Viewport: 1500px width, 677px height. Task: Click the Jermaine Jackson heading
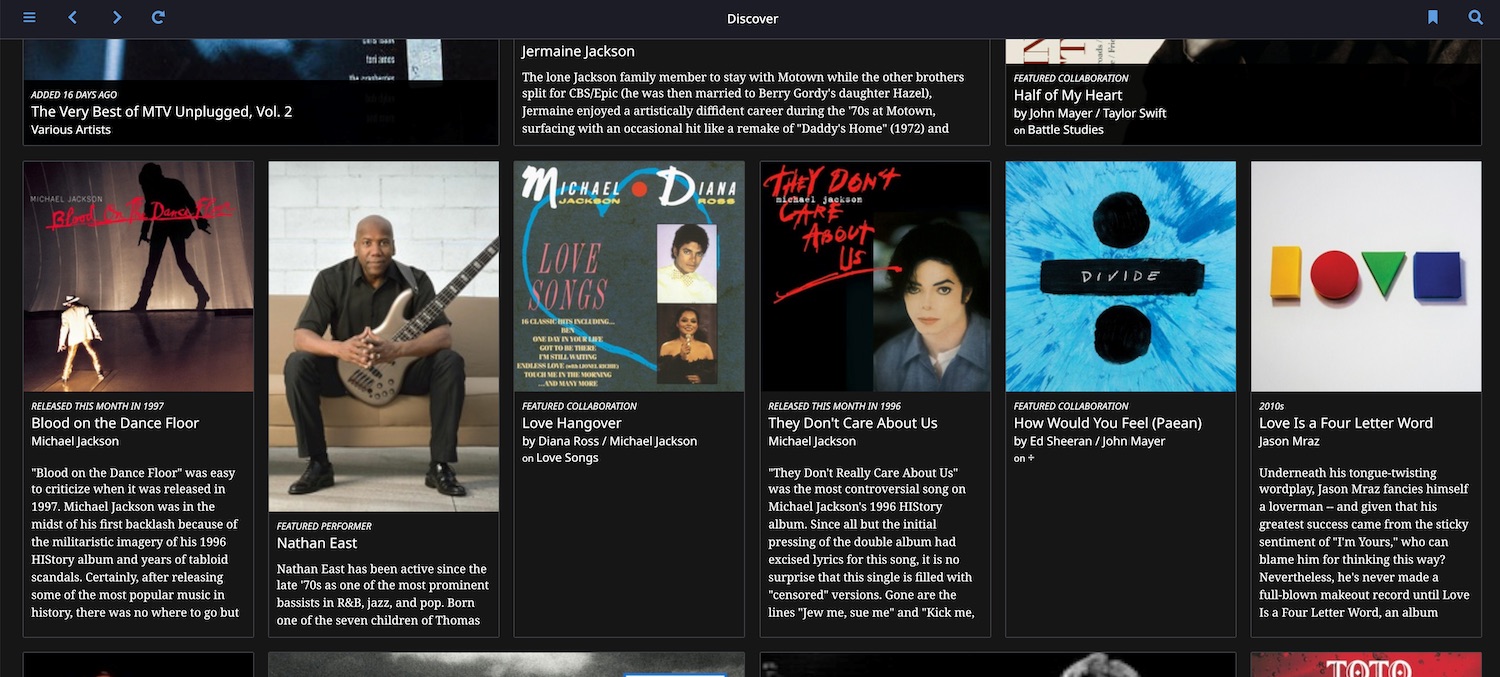(x=578, y=51)
